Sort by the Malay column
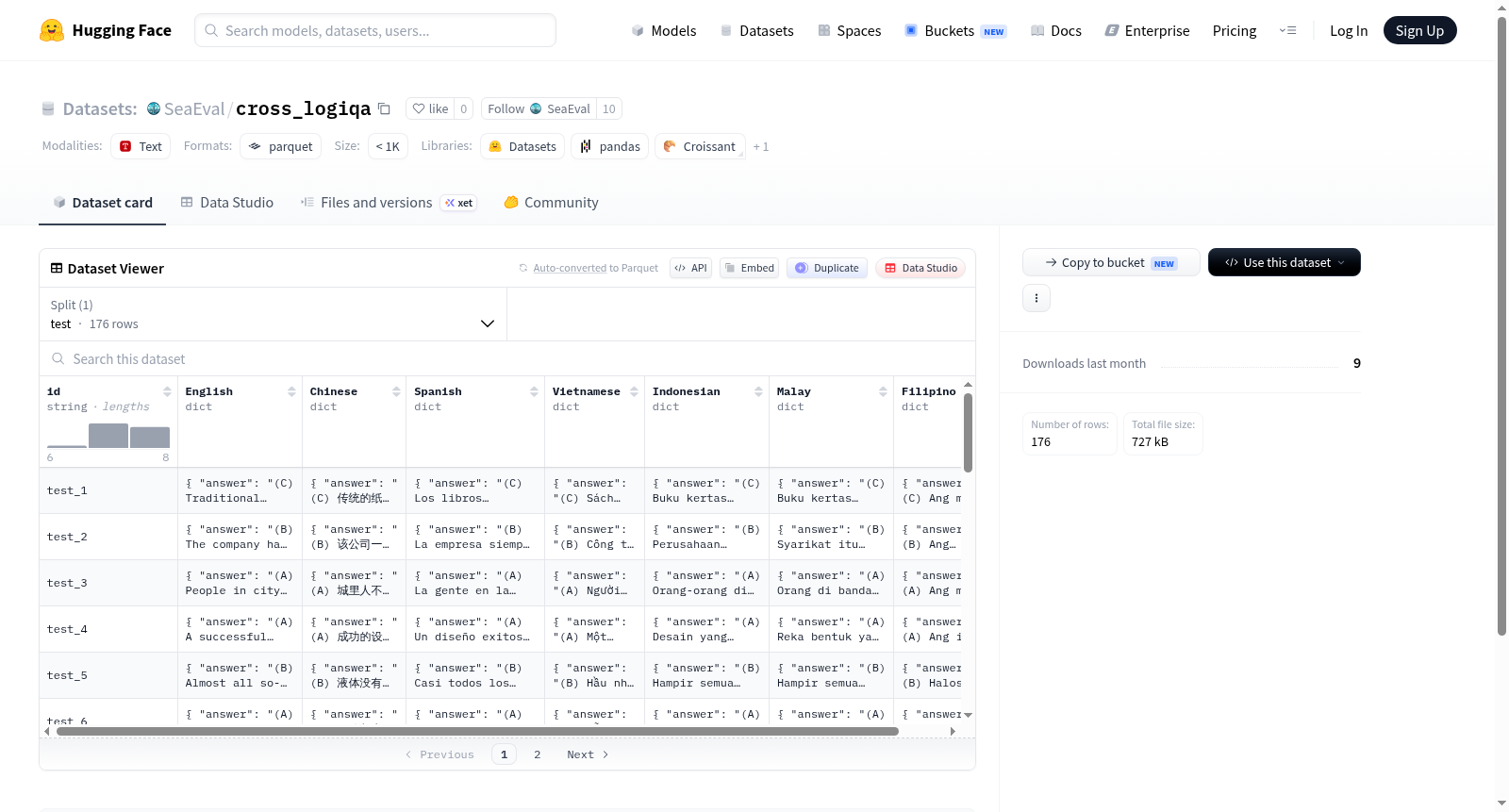This screenshot has height=812, width=1509. pyautogui.click(x=883, y=391)
